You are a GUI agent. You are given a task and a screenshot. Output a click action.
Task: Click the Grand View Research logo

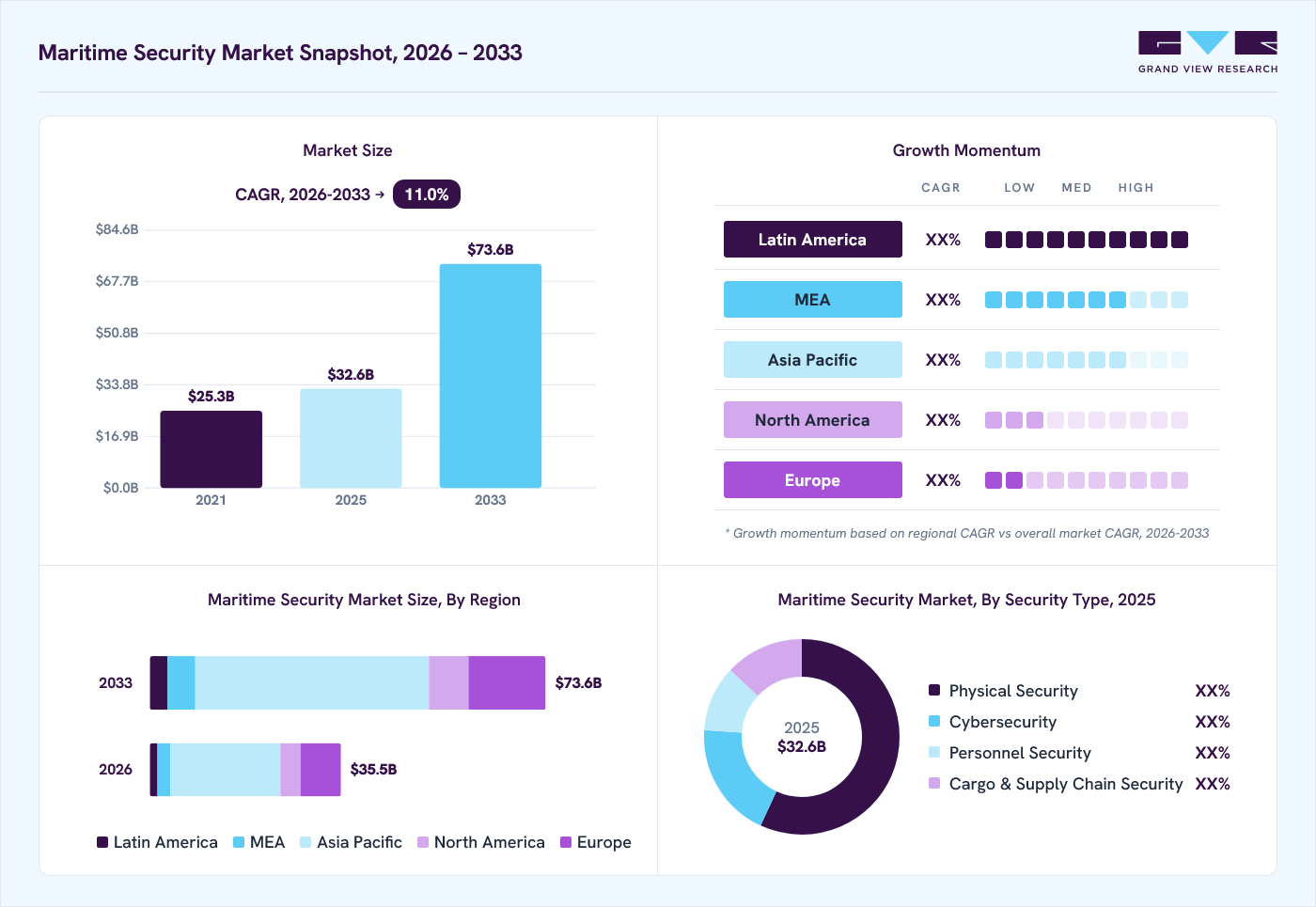(x=1208, y=53)
